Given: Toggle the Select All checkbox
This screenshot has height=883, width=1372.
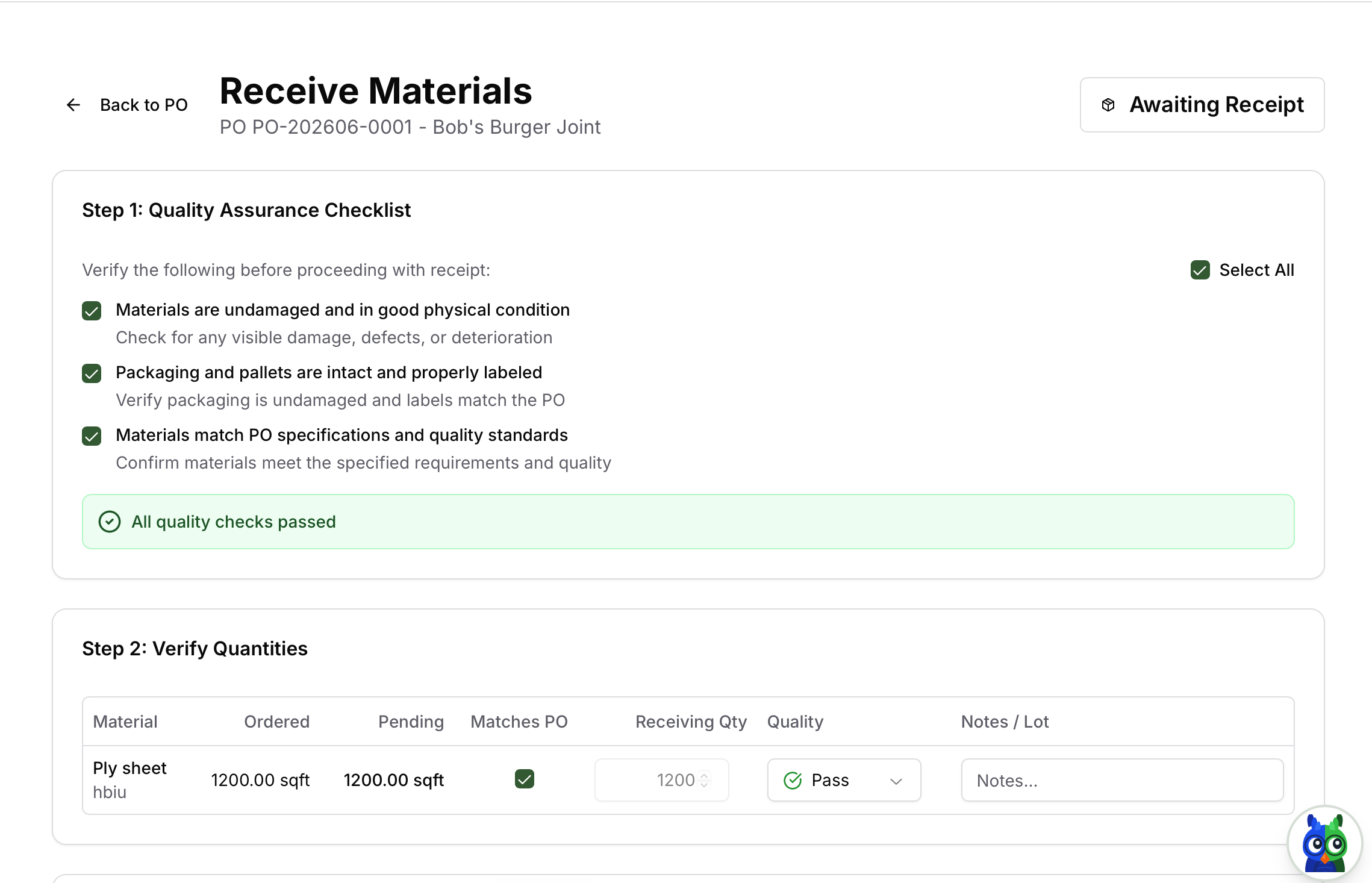Looking at the screenshot, I should tap(1200, 270).
